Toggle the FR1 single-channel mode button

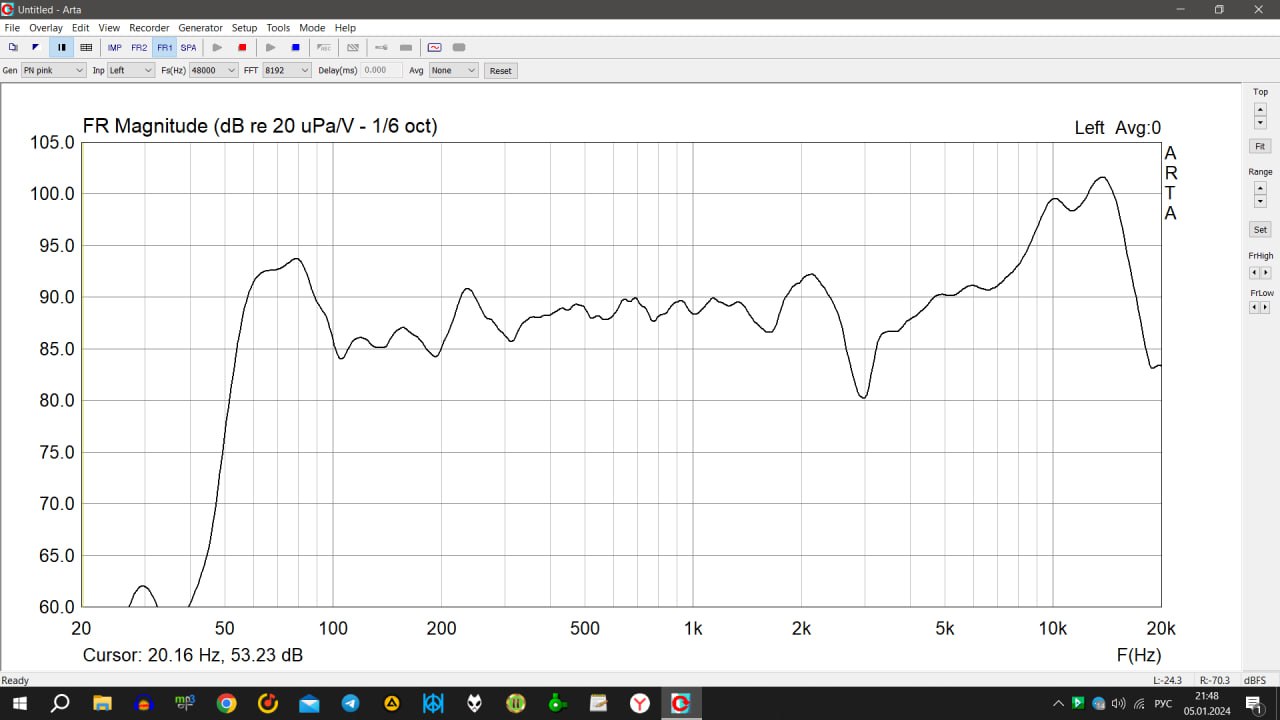(x=164, y=47)
